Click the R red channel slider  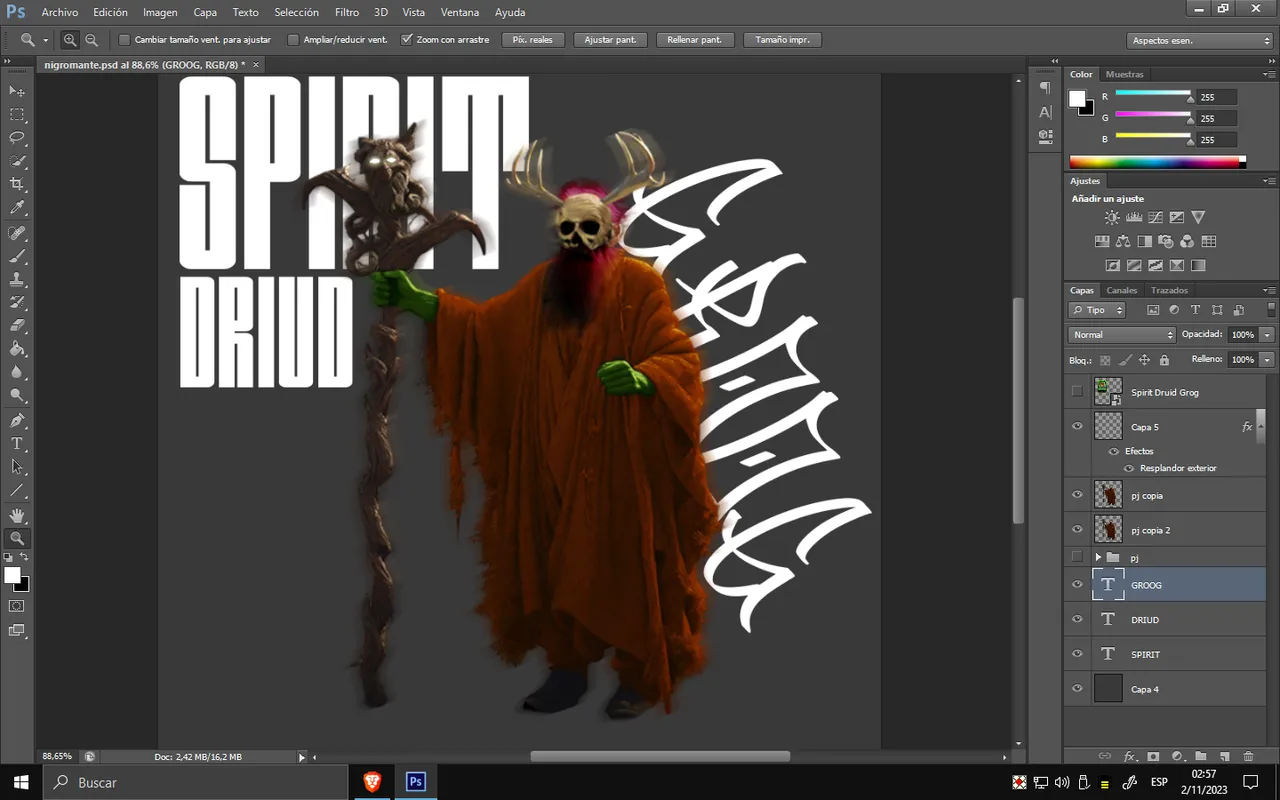[x=1153, y=96]
